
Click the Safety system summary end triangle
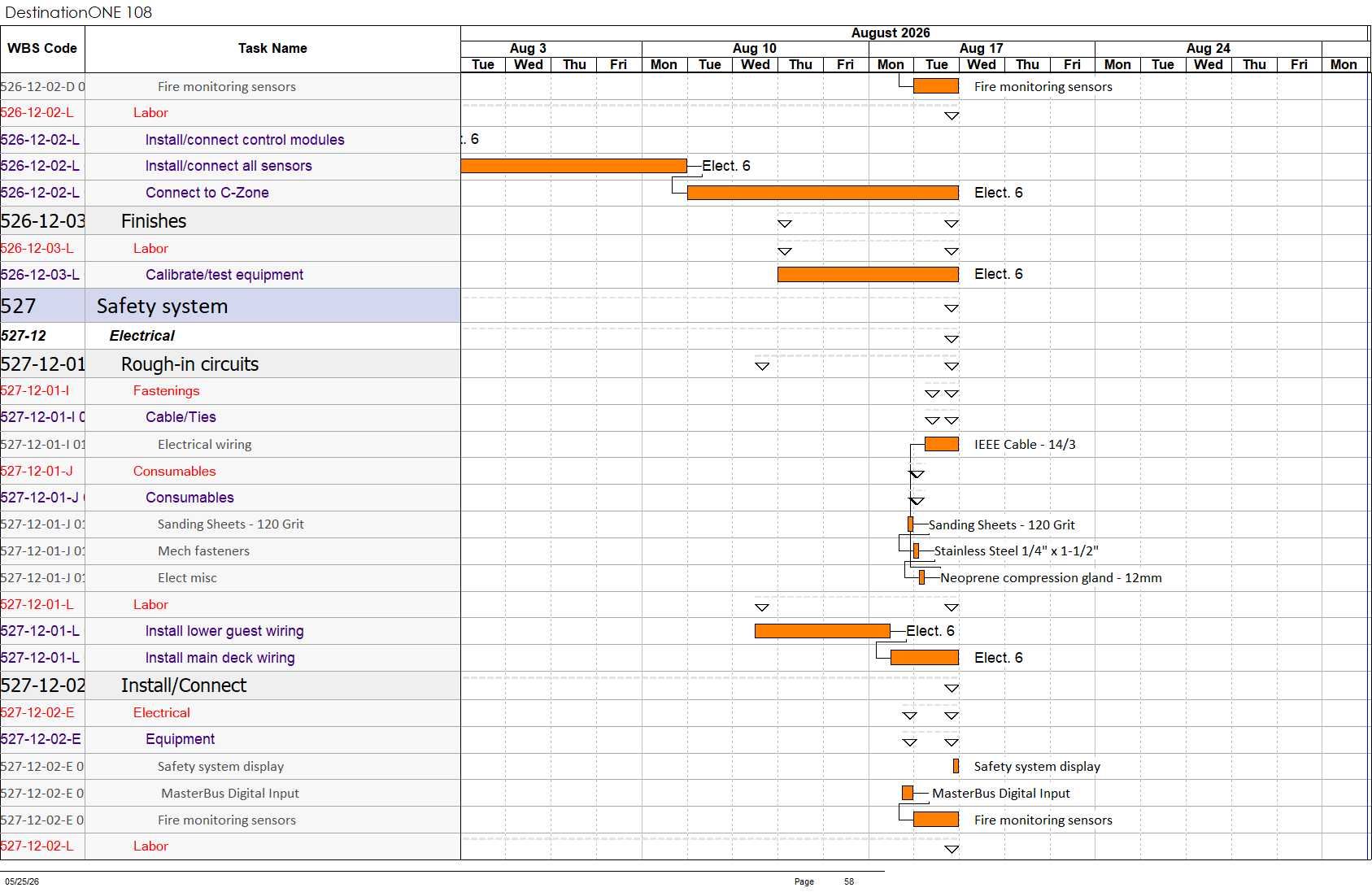click(x=952, y=308)
